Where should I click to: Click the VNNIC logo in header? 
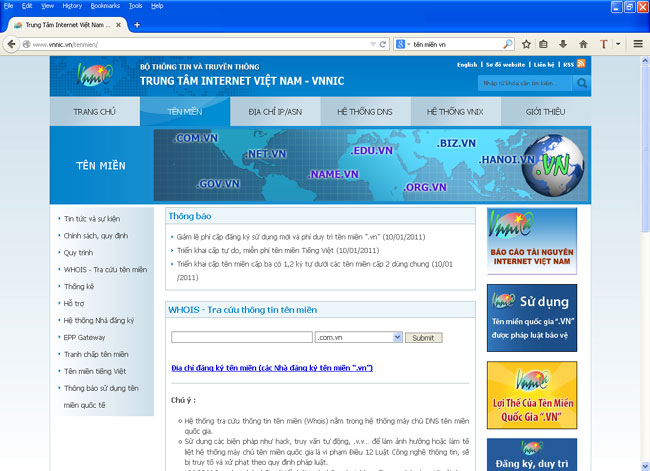(x=94, y=75)
